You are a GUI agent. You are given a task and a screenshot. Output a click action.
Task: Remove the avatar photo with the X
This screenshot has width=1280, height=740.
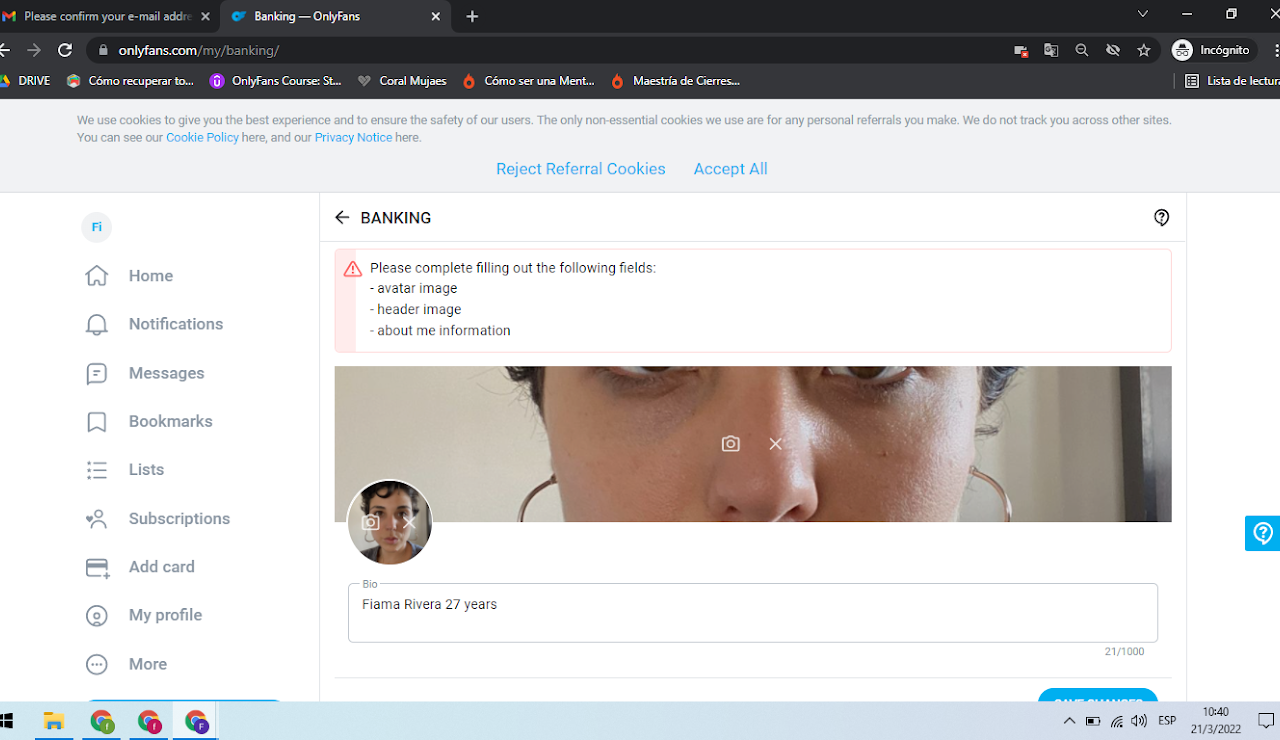coord(409,522)
